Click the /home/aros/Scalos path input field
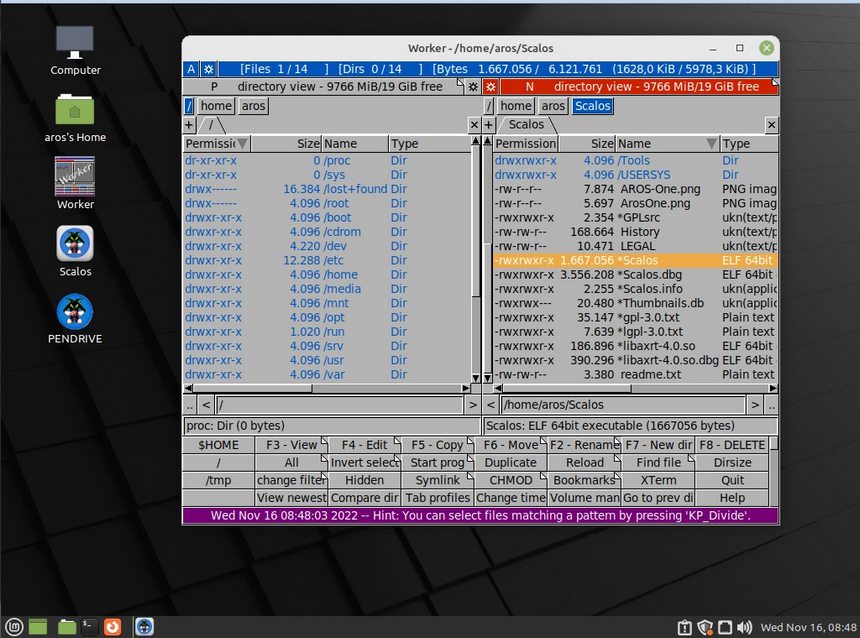Screen dimensions: 860x638 click(623, 405)
